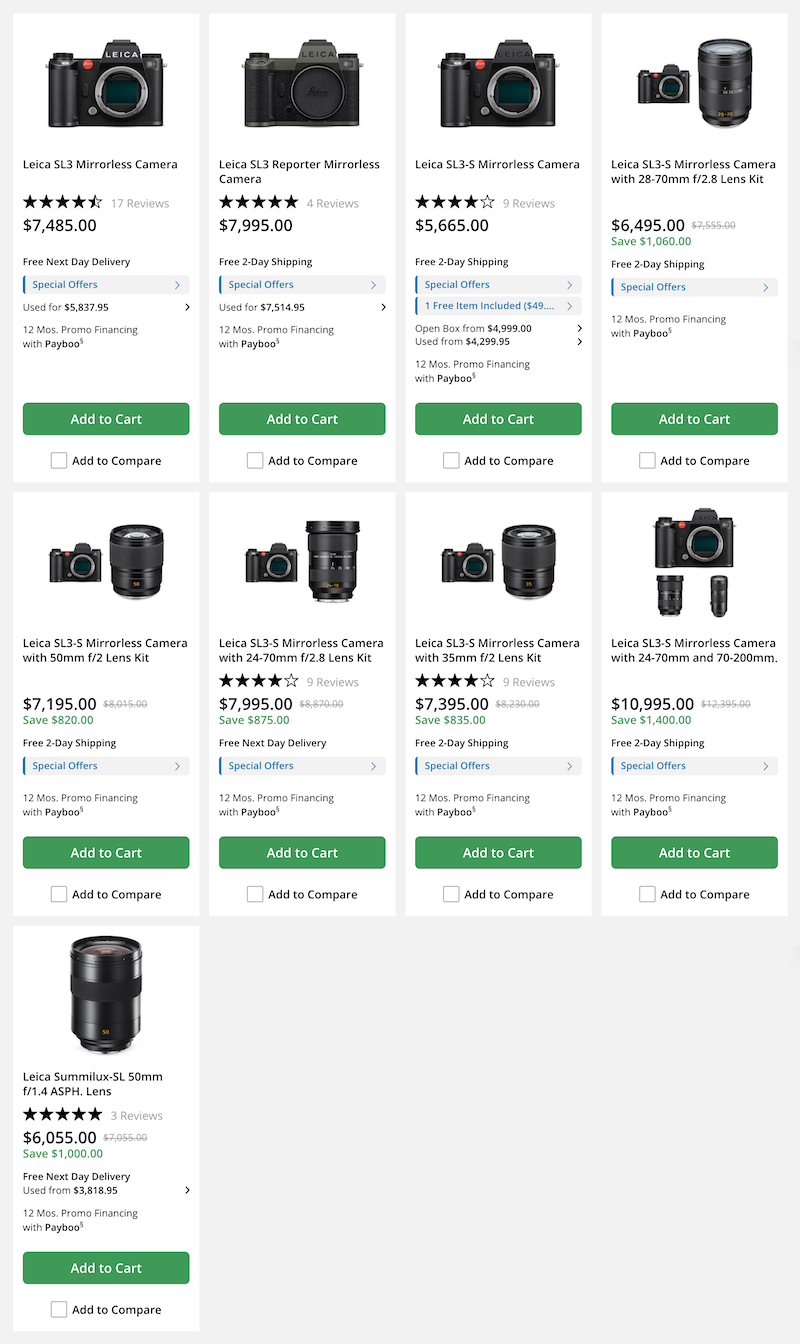Click star rating of Leica SL3 Mirrorless Camera
Screen dimensions: 800x1344
pos(63,202)
